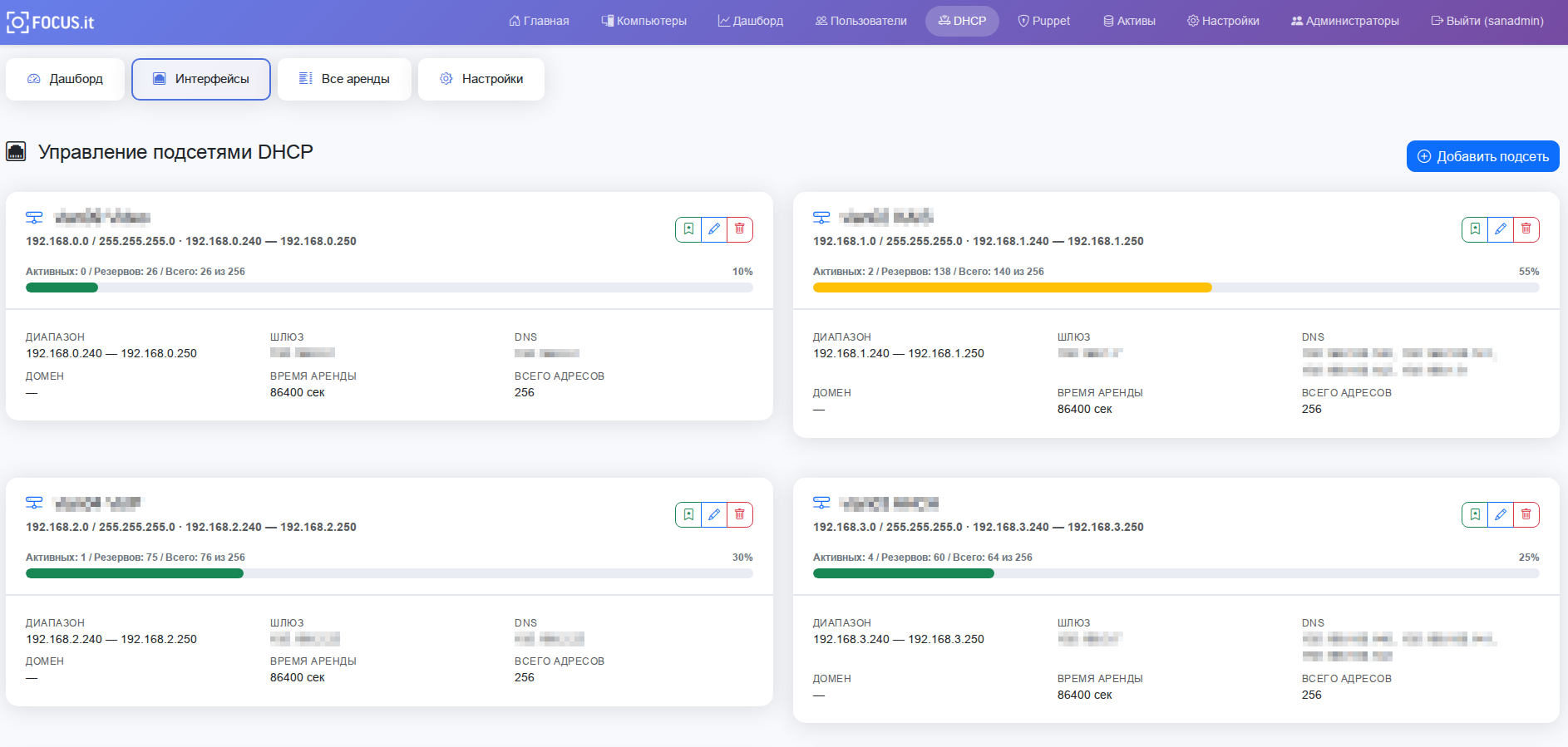Switch to the Дашборд DHCP tab
The height and width of the screenshot is (747, 1568).
65,79
